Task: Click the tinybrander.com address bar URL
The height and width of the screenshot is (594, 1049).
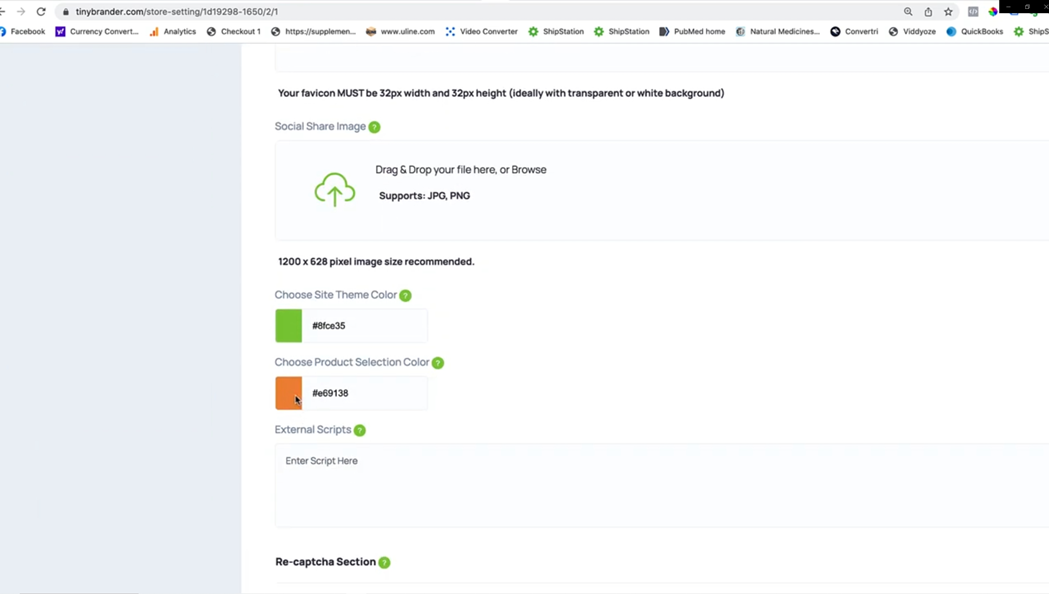Action: coord(177,11)
